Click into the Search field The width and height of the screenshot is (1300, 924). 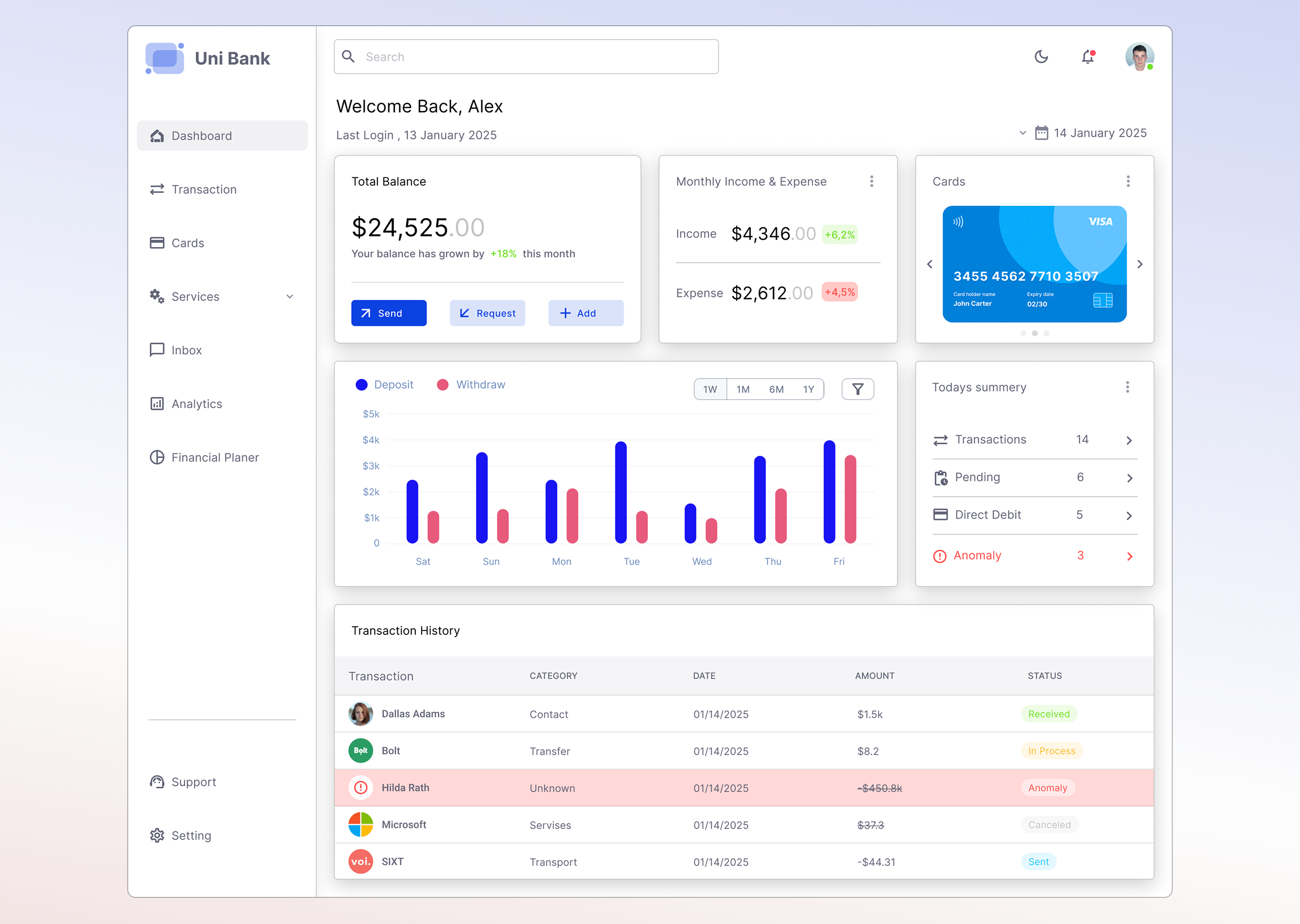[526, 57]
